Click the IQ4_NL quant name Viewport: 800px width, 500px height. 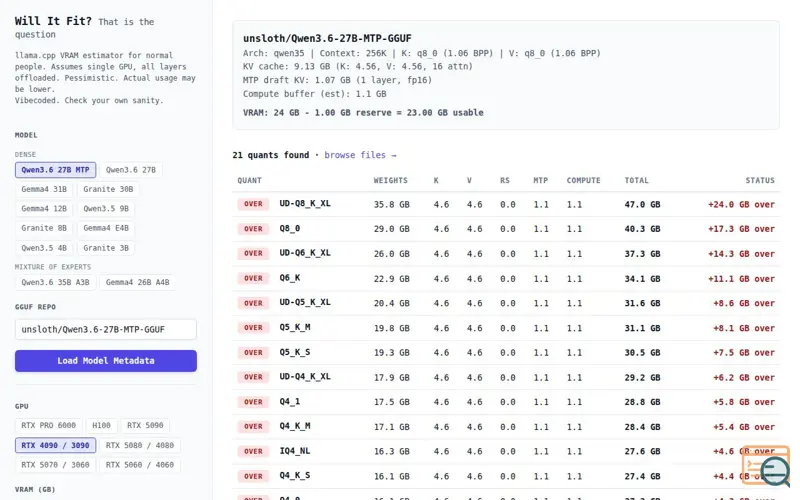pos(294,451)
